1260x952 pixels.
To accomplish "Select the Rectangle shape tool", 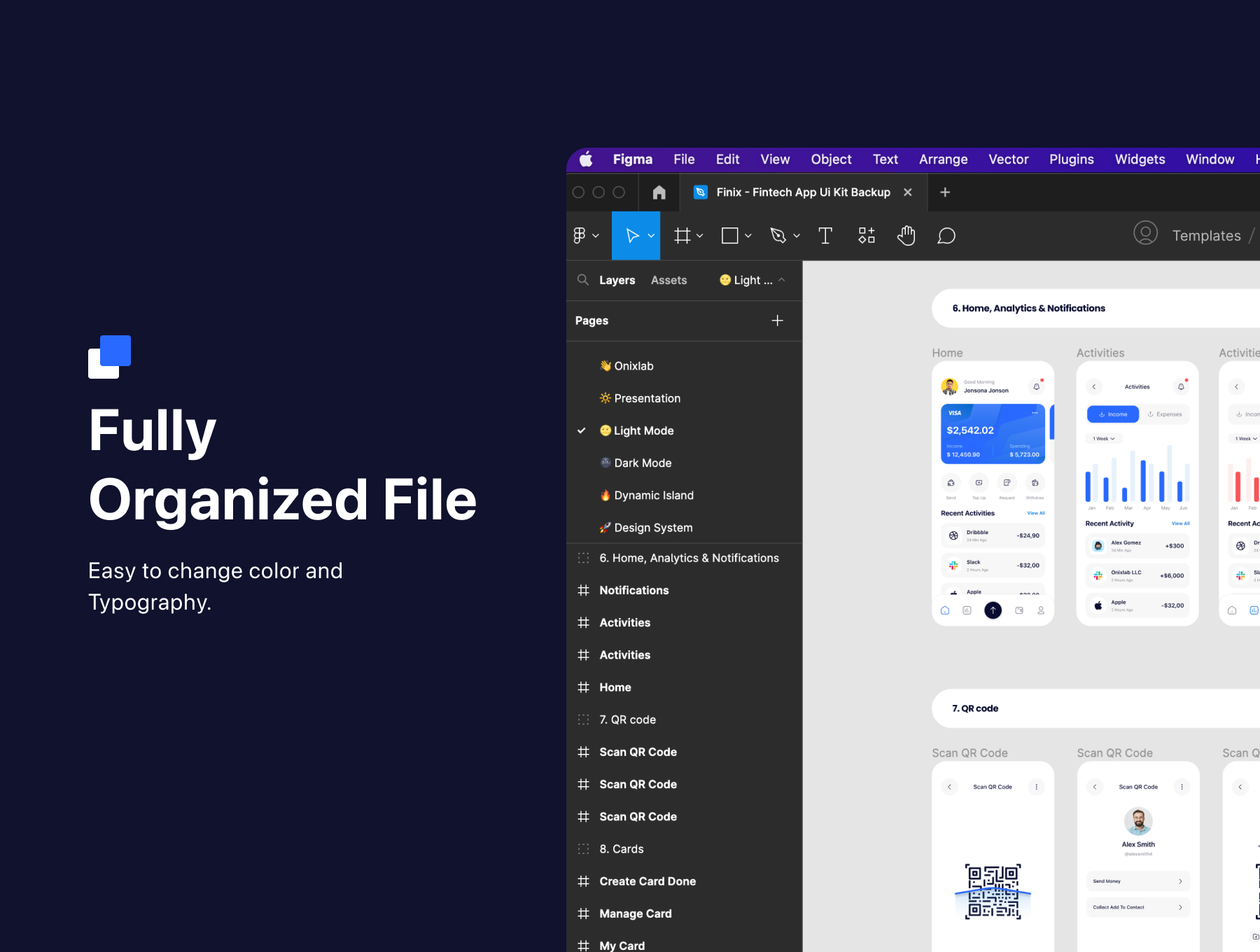I will pyautogui.click(x=729, y=236).
